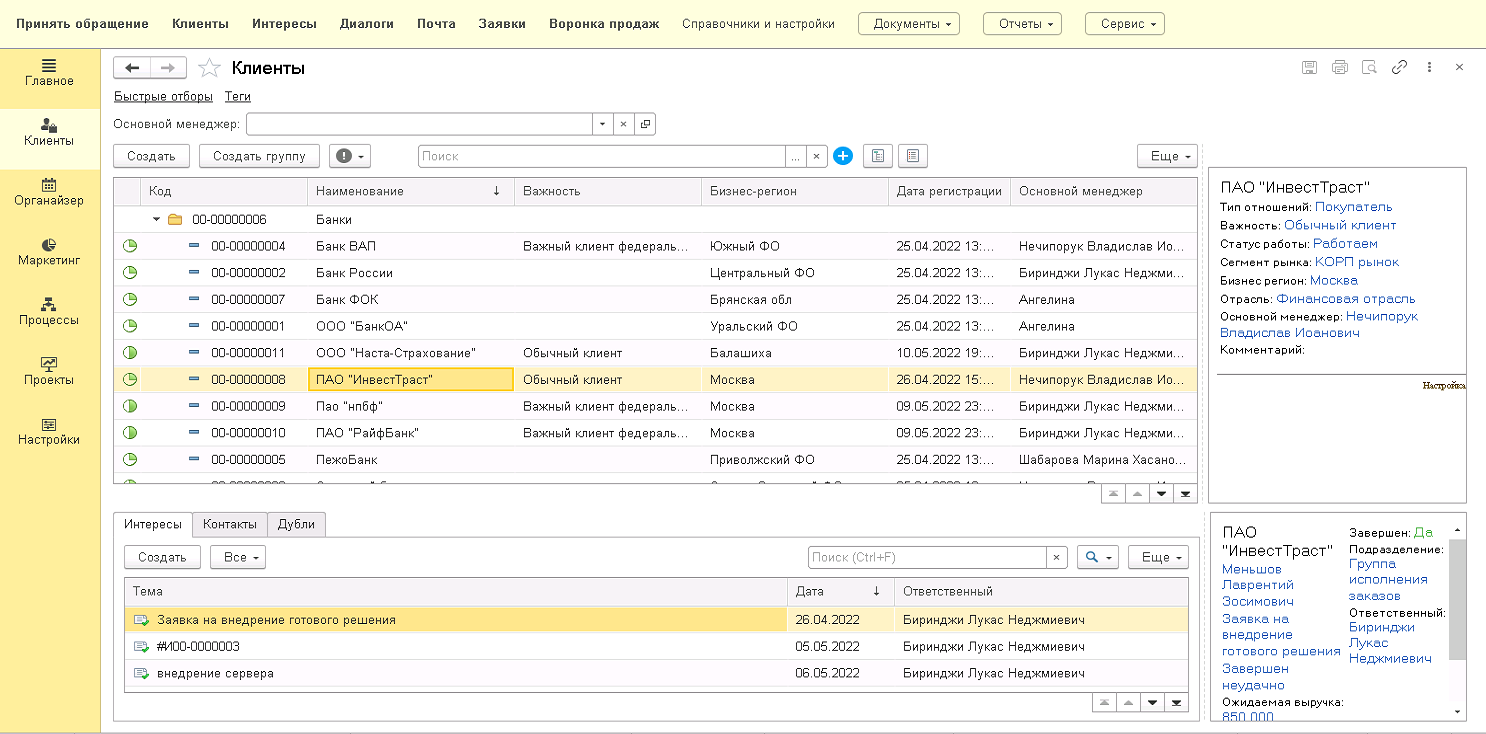Open the Отчеты dropdown menu
The image size is (1486, 734).
coord(1022,24)
